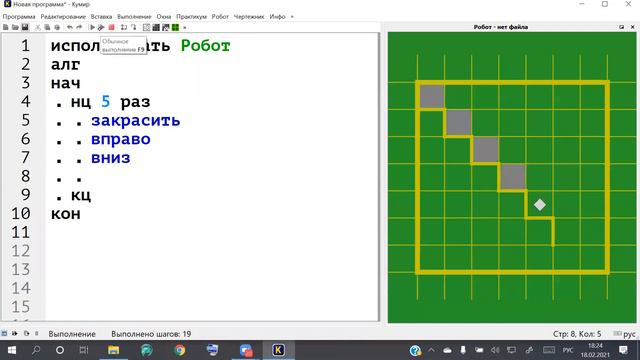Open the Программа menu

(x=19, y=17)
